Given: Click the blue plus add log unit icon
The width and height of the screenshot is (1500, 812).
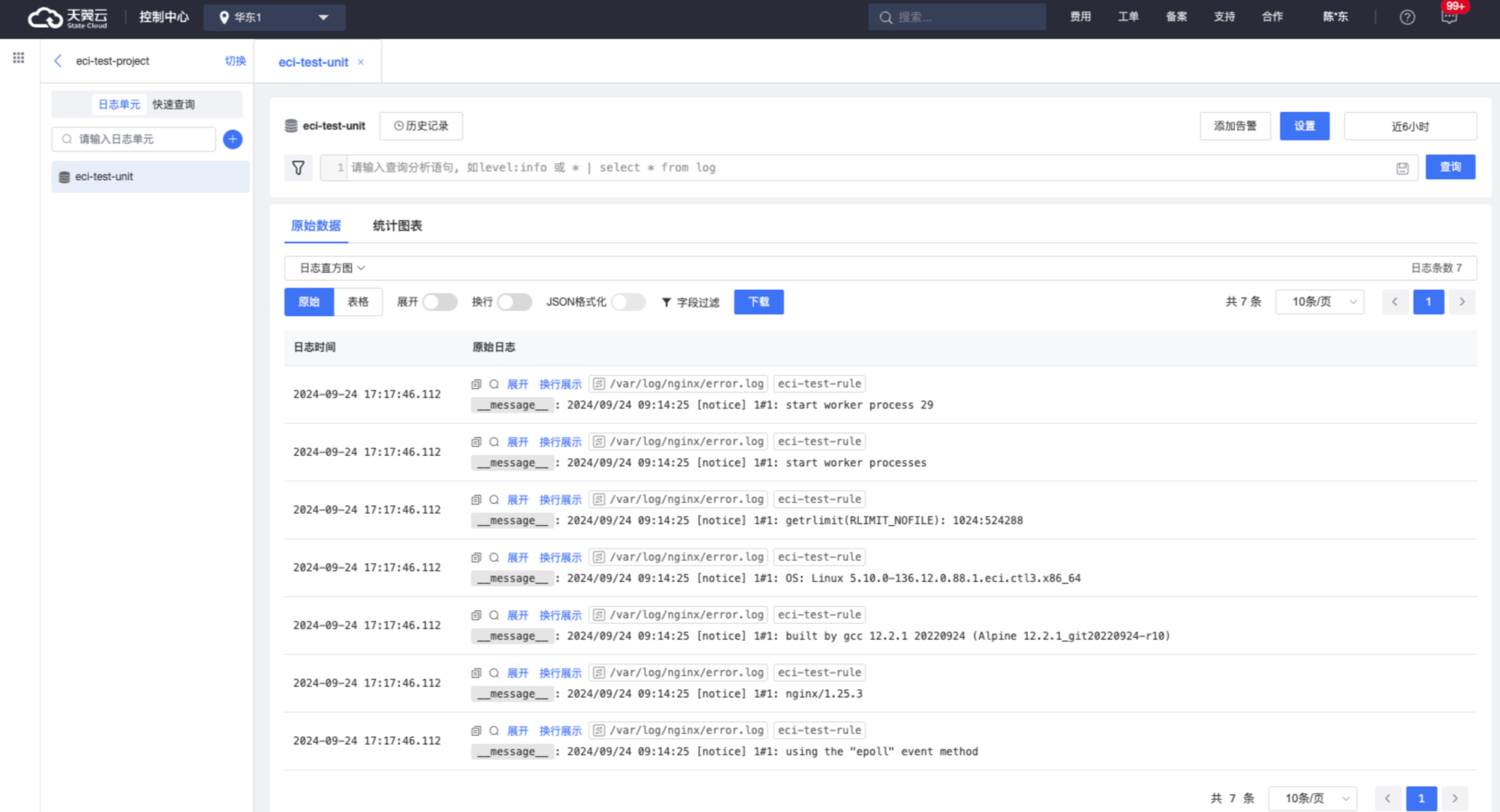Looking at the screenshot, I should (232, 139).
